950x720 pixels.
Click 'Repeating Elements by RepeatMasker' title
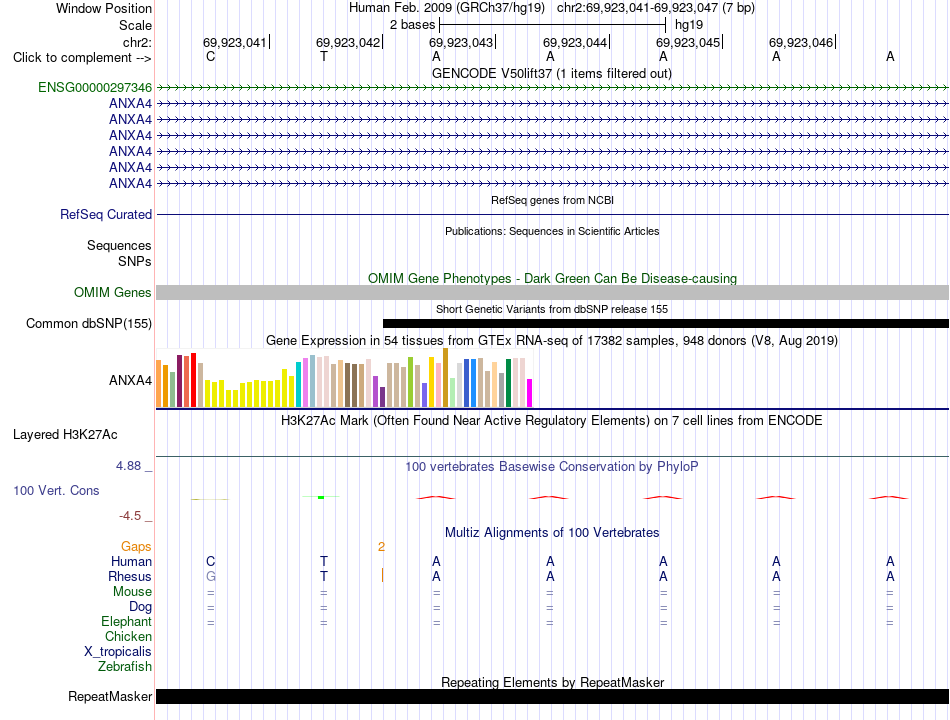(x=553, y=682)
